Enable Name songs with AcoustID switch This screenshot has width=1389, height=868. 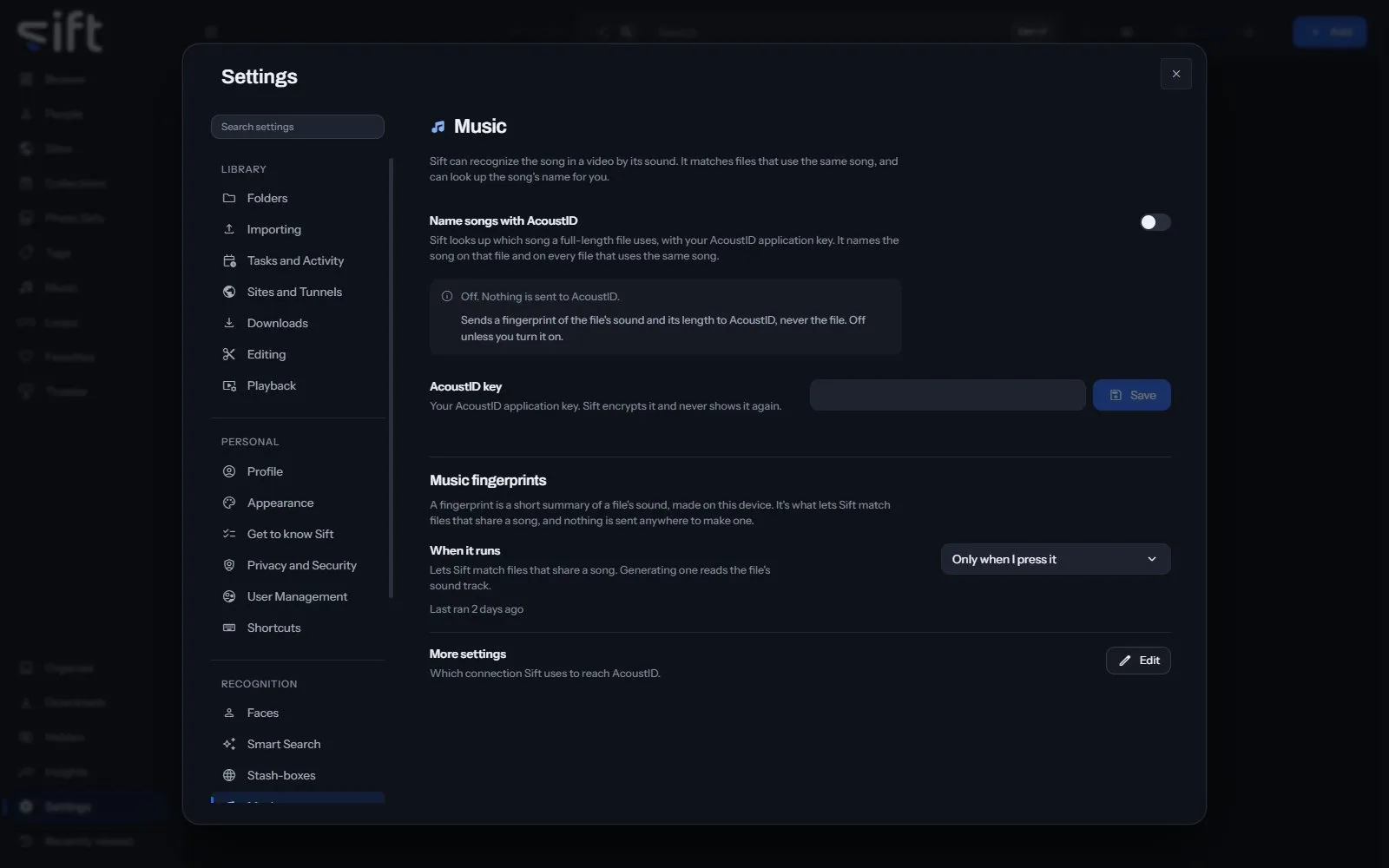pos(1155,222)
